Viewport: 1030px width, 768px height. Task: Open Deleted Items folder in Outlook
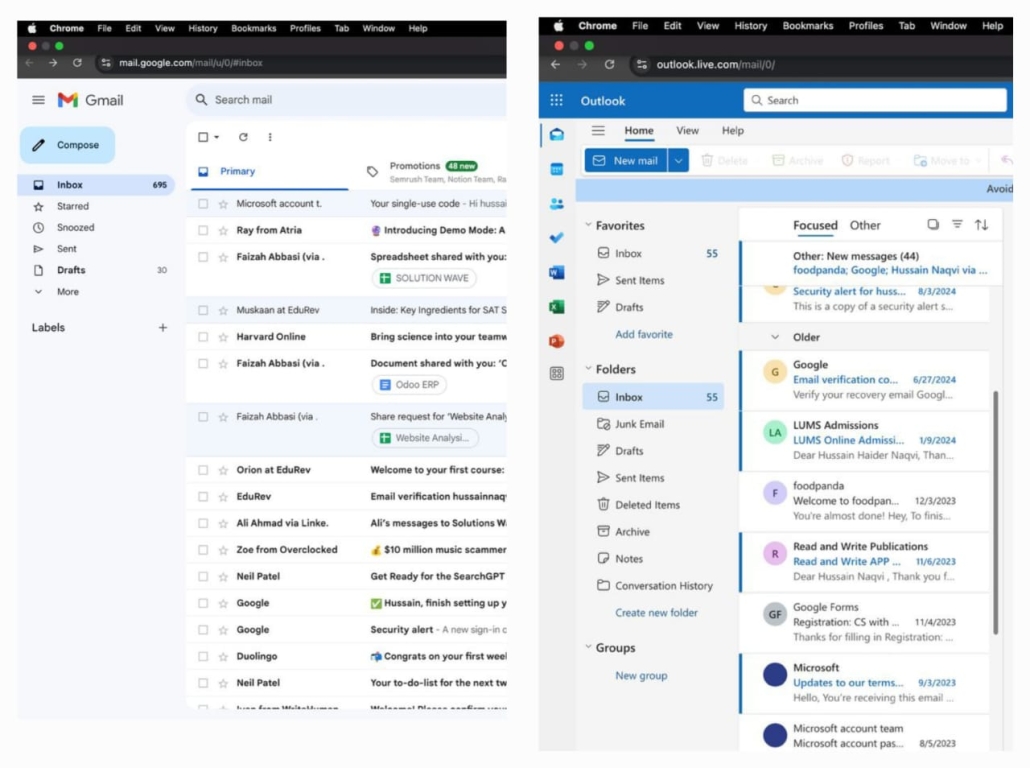click(653, 505)
